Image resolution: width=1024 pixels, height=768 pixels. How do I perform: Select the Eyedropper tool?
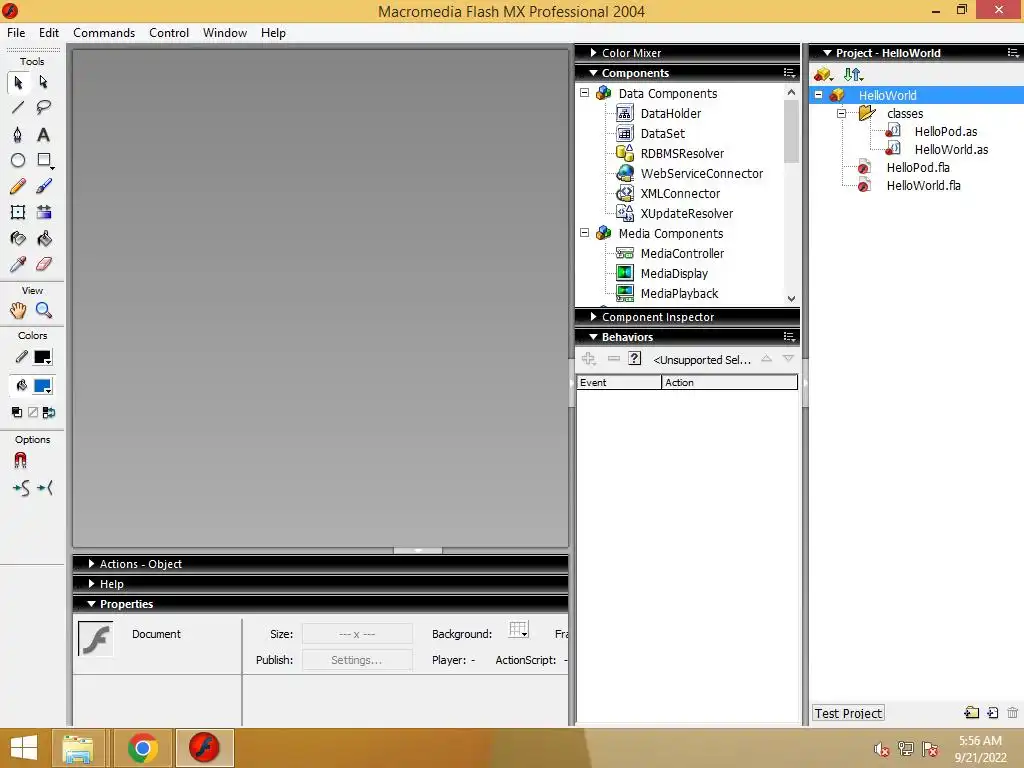[x=18, y=264]
